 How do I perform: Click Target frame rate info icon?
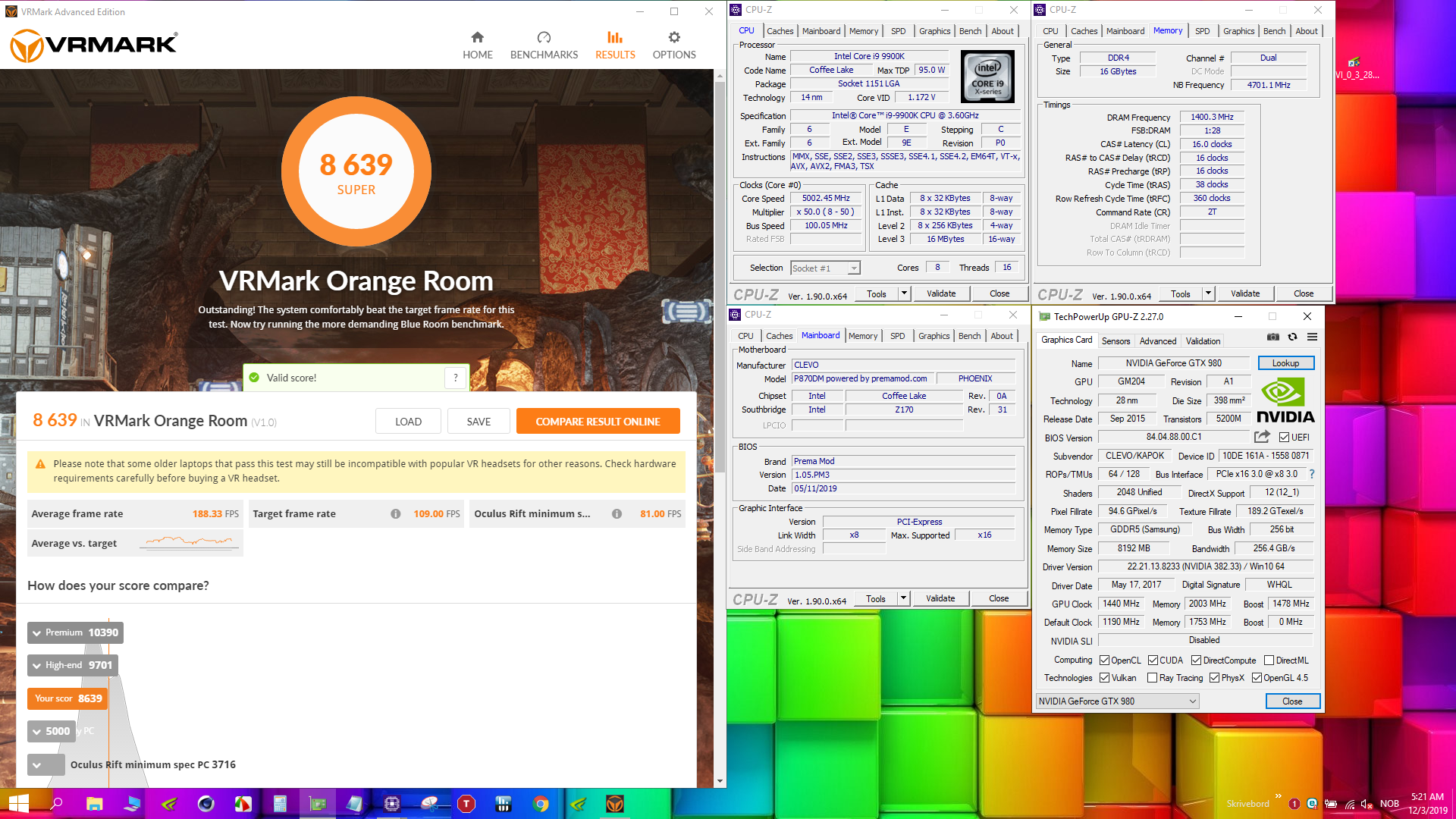pyautogui.click(x=396, y=513)
